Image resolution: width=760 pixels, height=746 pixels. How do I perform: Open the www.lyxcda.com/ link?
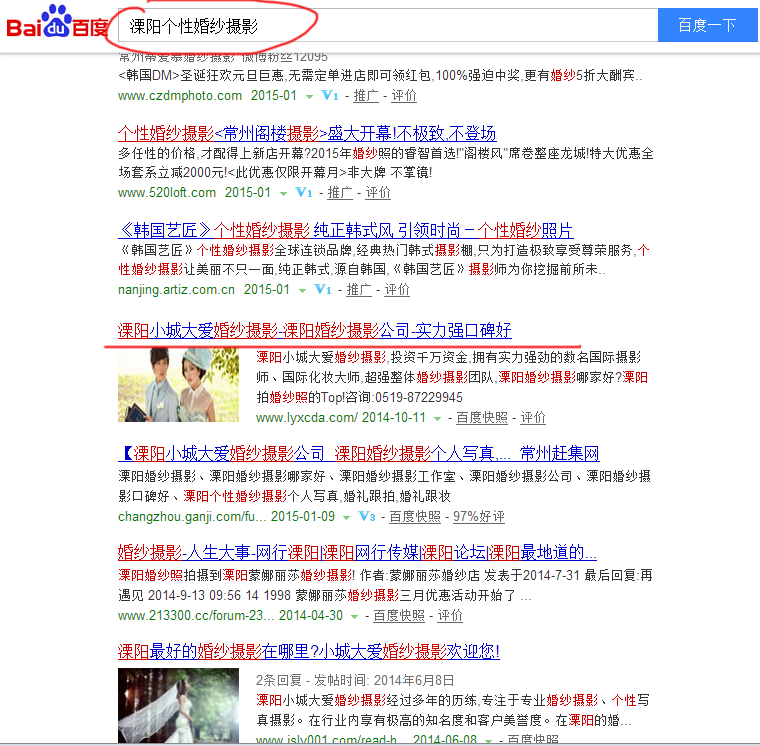coord(307,417)
